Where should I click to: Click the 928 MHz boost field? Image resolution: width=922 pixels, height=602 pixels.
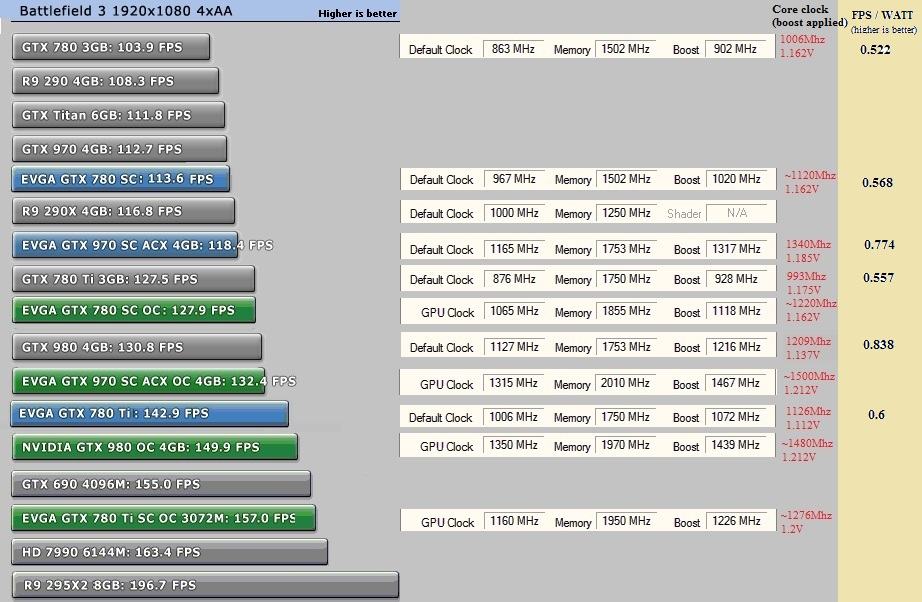[736, 279]
